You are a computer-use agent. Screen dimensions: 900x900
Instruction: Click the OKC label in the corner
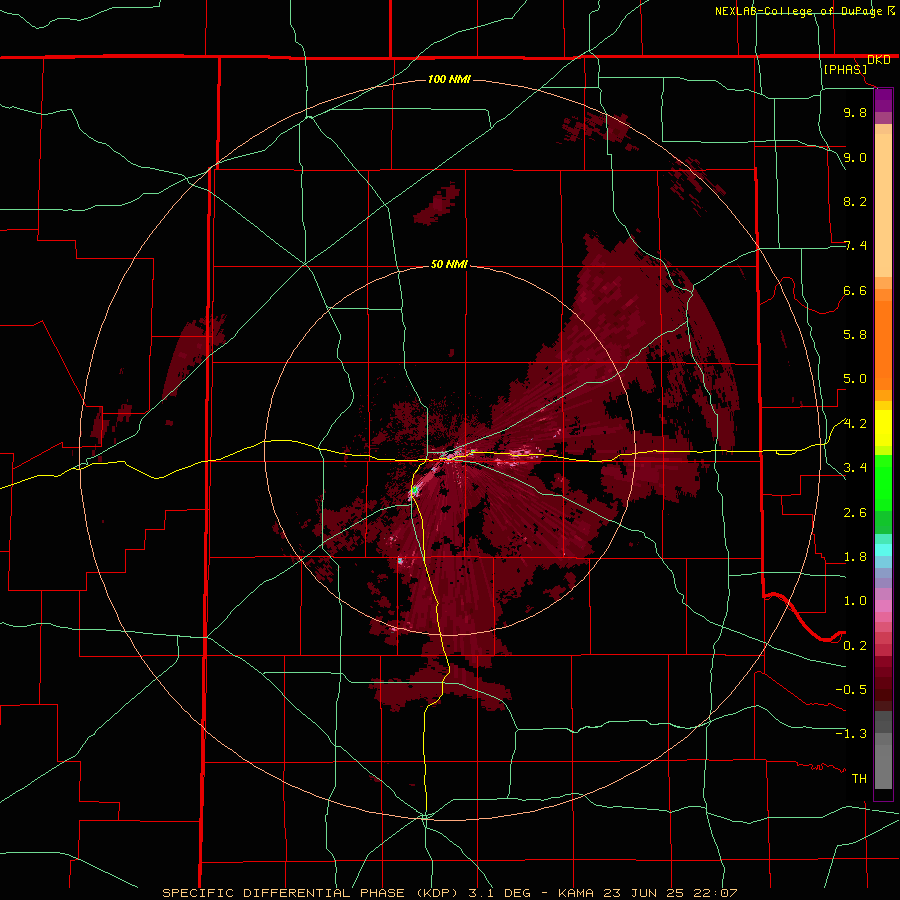point(879,60)
